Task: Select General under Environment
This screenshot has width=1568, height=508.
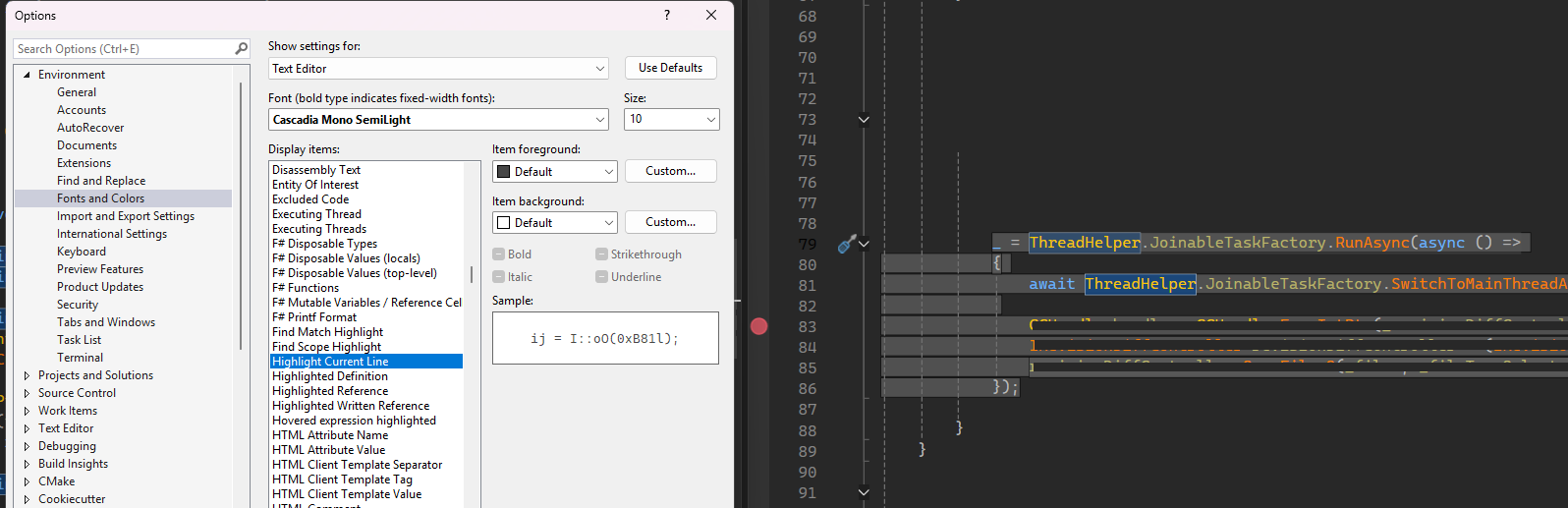Action: coord(77,92)
